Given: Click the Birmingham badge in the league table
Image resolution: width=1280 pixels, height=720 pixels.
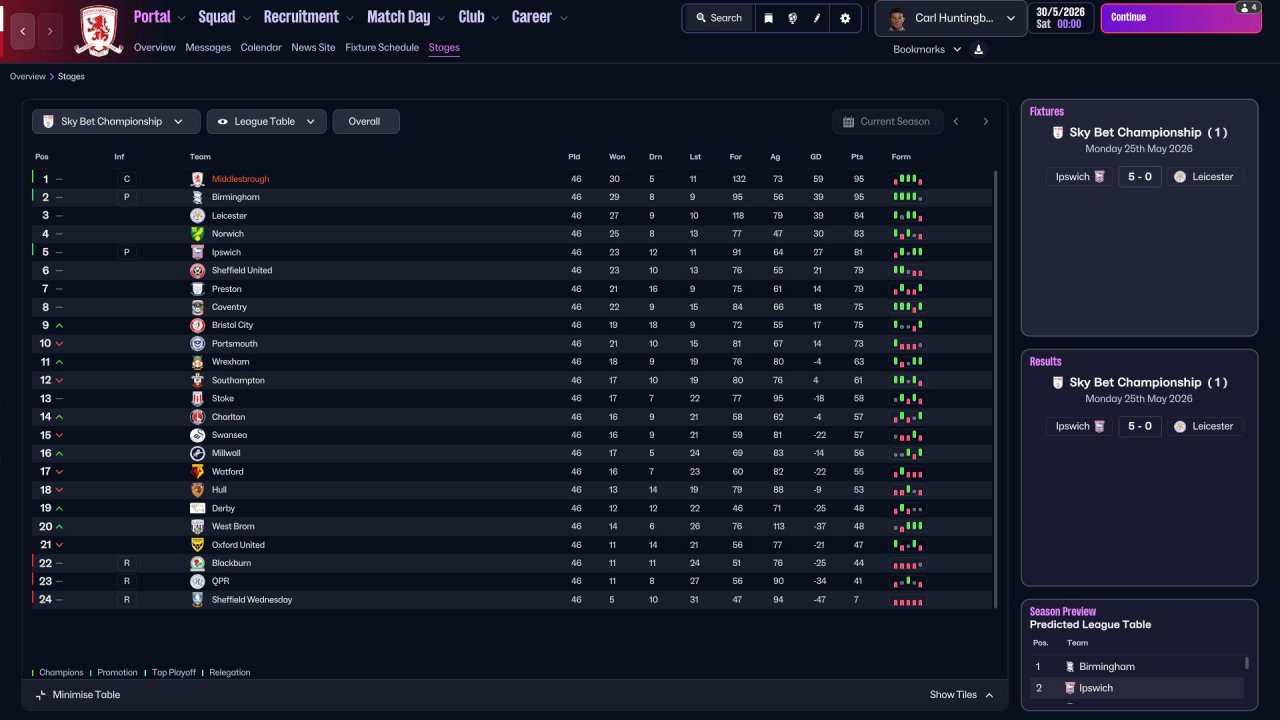Looking at the screenshot, I should [x=197, y=197].
